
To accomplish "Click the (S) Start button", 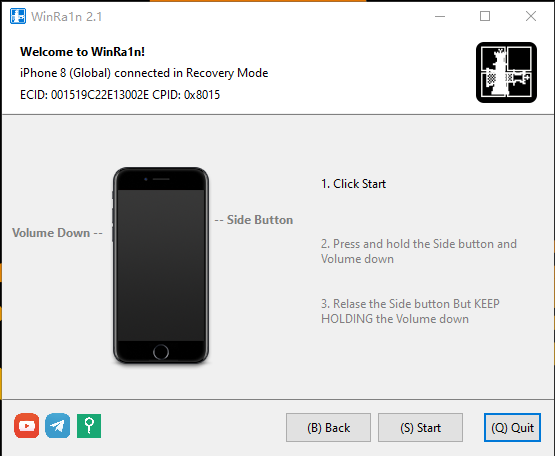I will point(420,428).
